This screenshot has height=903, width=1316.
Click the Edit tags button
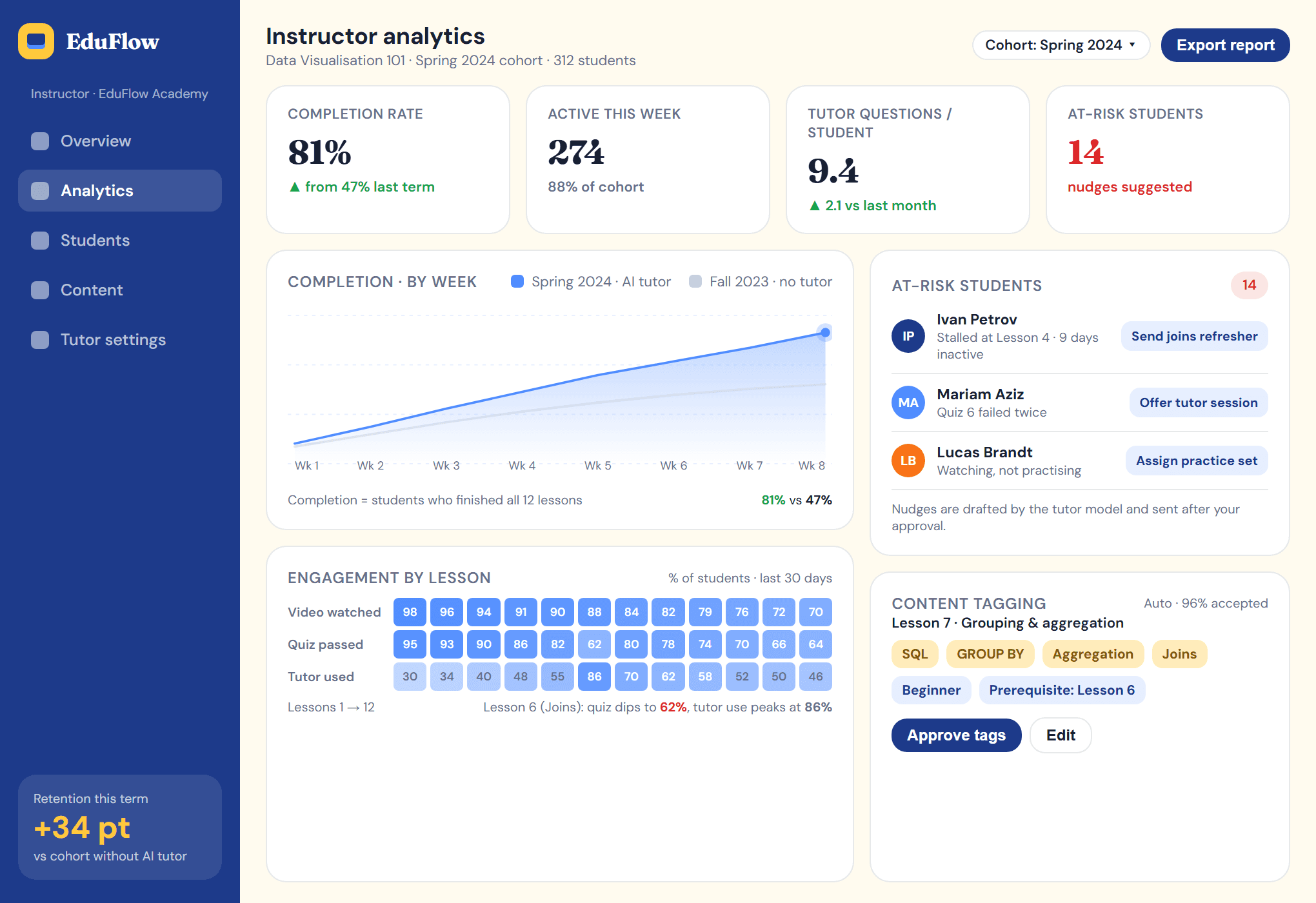click(1061, 735)
